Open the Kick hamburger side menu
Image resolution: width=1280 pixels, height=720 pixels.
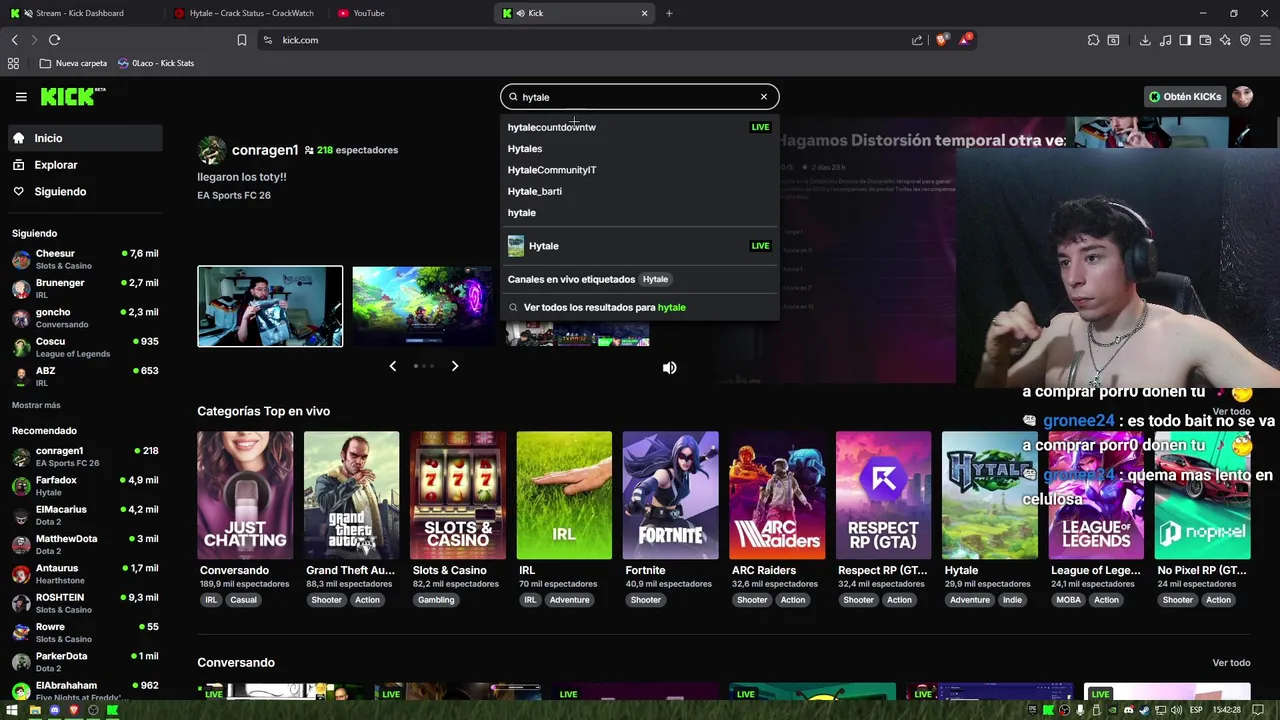21,97
